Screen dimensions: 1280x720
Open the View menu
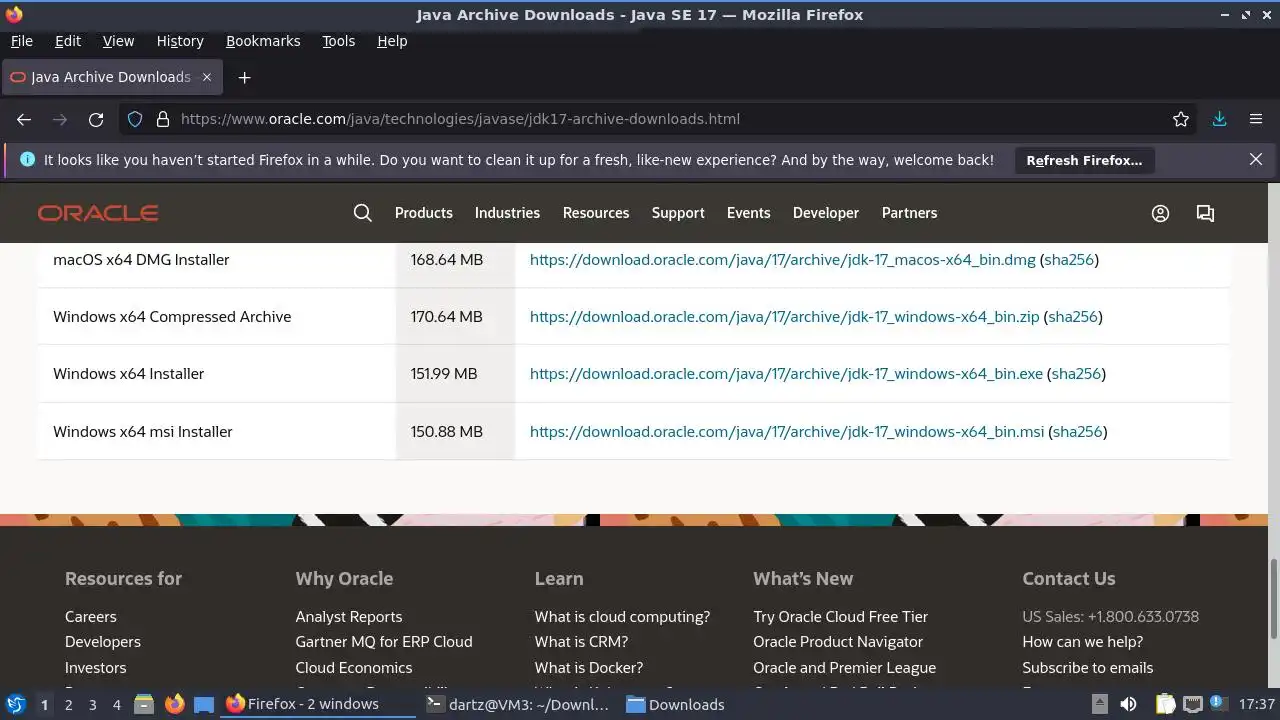(x=118, y=41)
